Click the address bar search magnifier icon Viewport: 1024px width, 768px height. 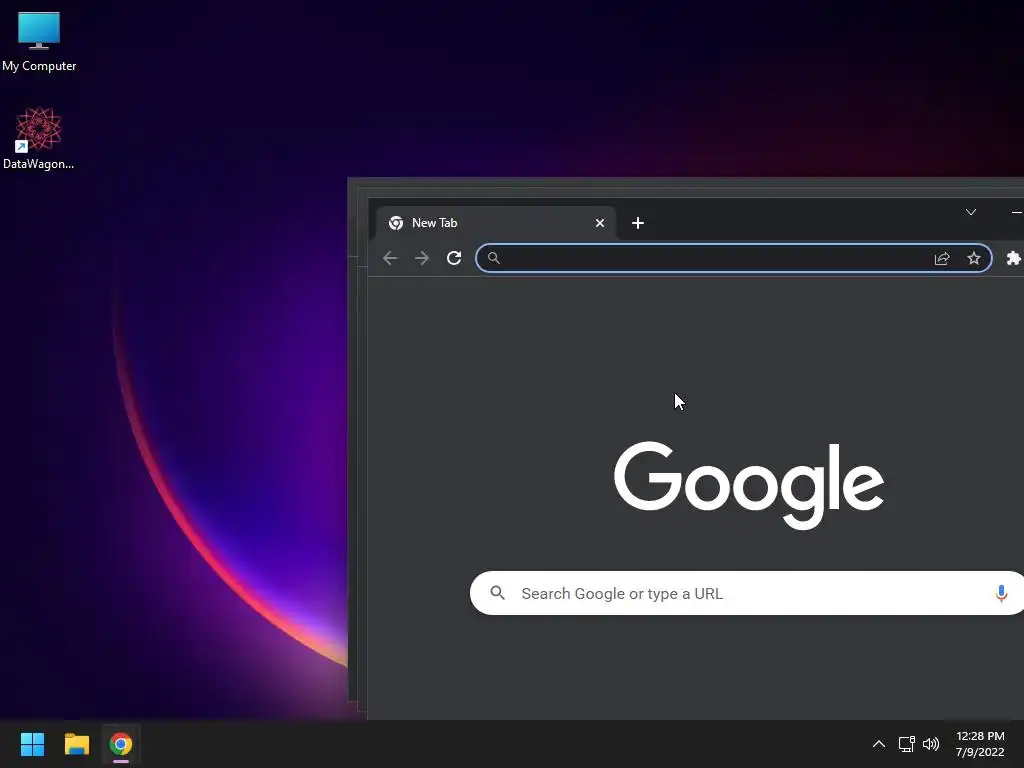pyautogui.click(x=494, y=258)
